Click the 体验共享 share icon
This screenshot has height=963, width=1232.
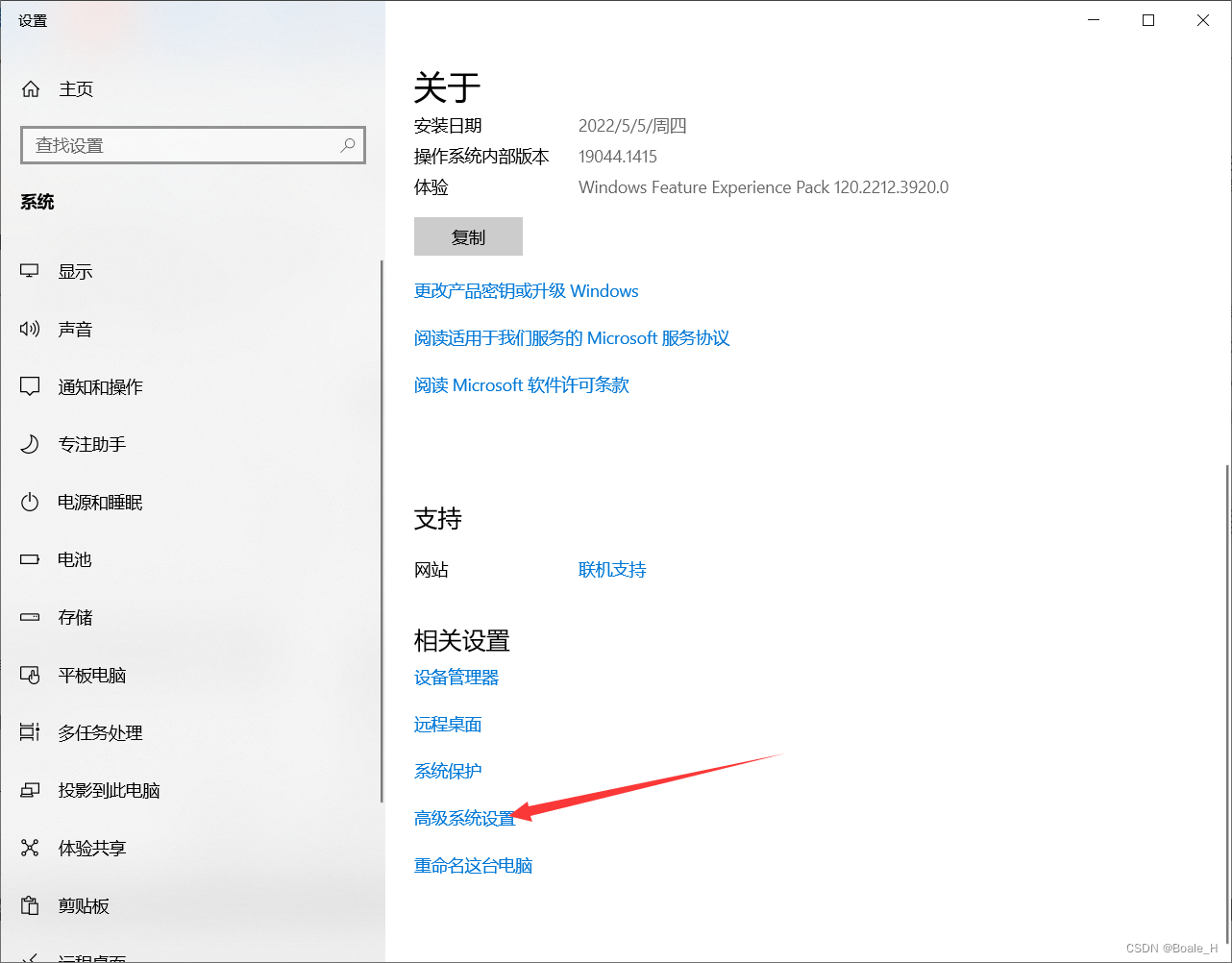coord(30,848)
